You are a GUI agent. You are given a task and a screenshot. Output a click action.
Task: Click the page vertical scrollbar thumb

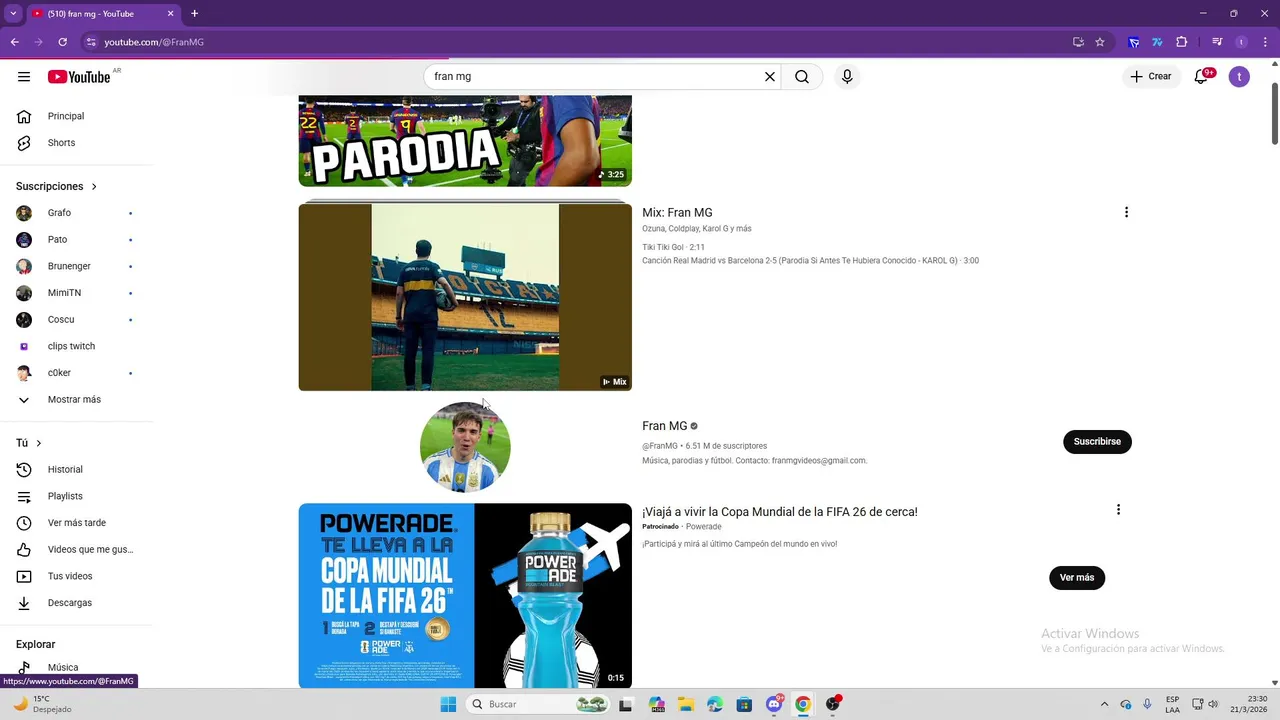[1274, 114]
